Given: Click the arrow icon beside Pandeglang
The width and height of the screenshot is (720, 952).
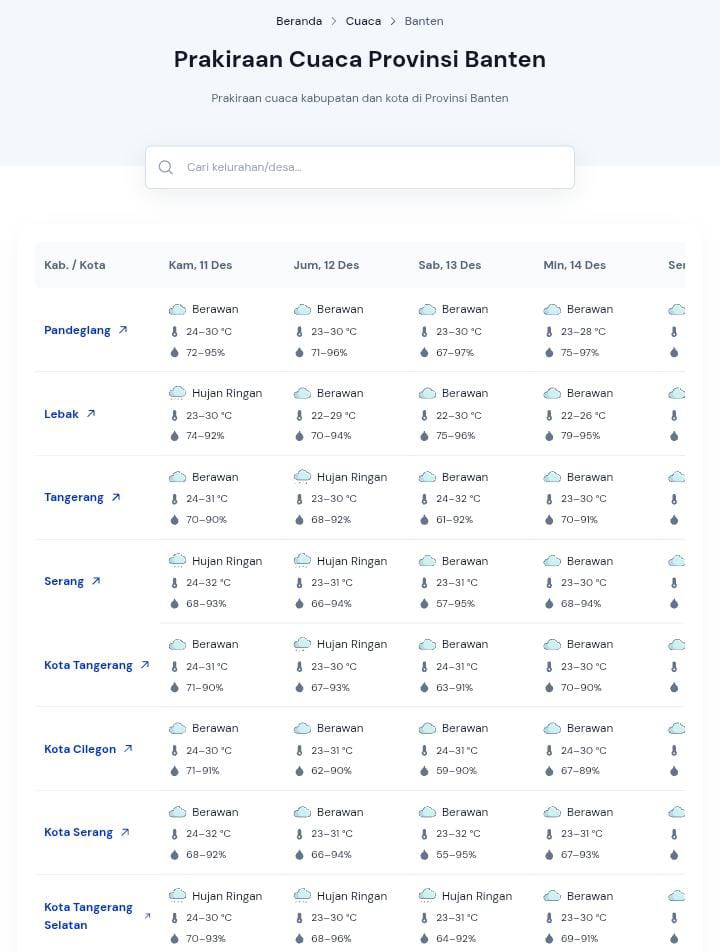Looking at the screenshot, I should [x=123, y=330].
